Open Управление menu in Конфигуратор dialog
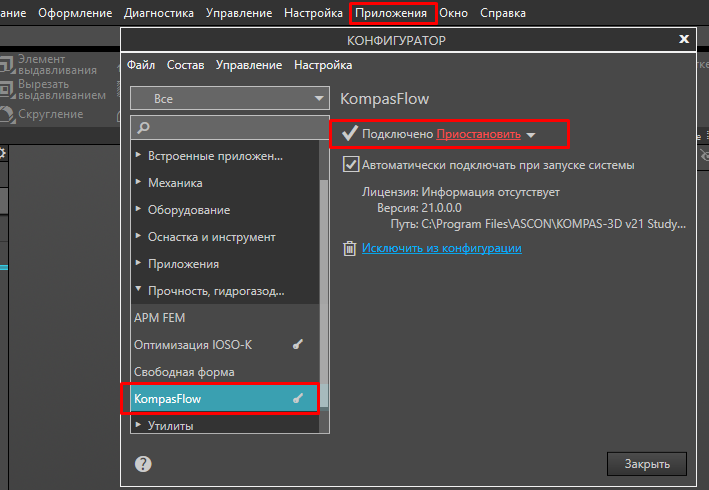709x490 pixels. (249, 65)
